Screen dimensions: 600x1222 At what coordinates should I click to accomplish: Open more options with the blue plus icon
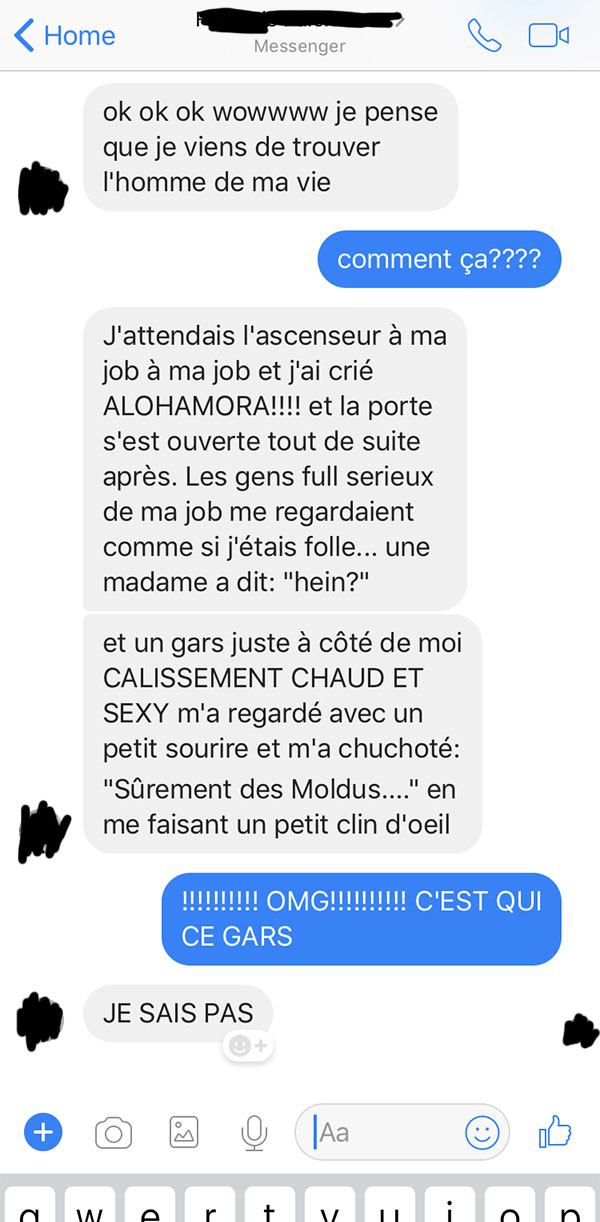click(42, 1132)
